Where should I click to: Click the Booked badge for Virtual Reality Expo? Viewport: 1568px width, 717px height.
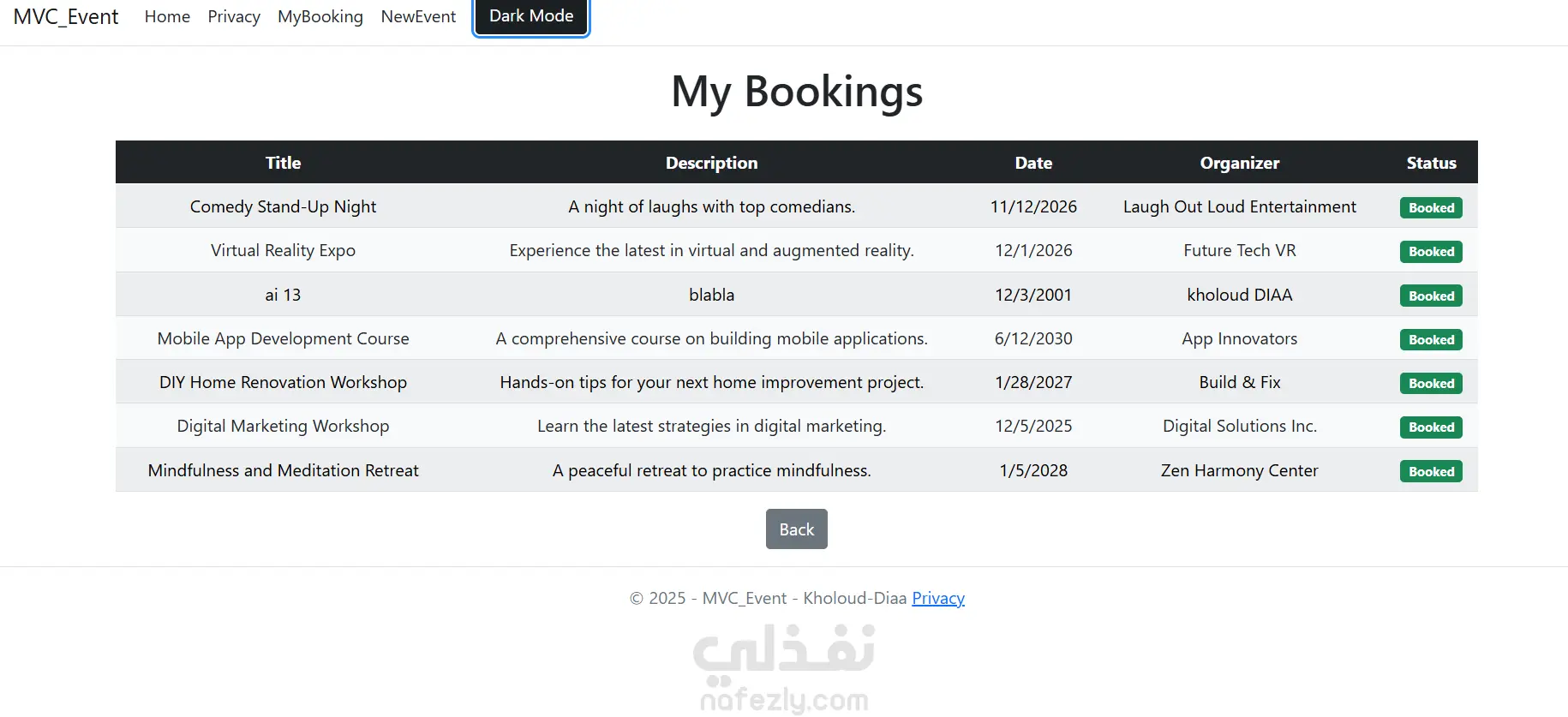1431,252
